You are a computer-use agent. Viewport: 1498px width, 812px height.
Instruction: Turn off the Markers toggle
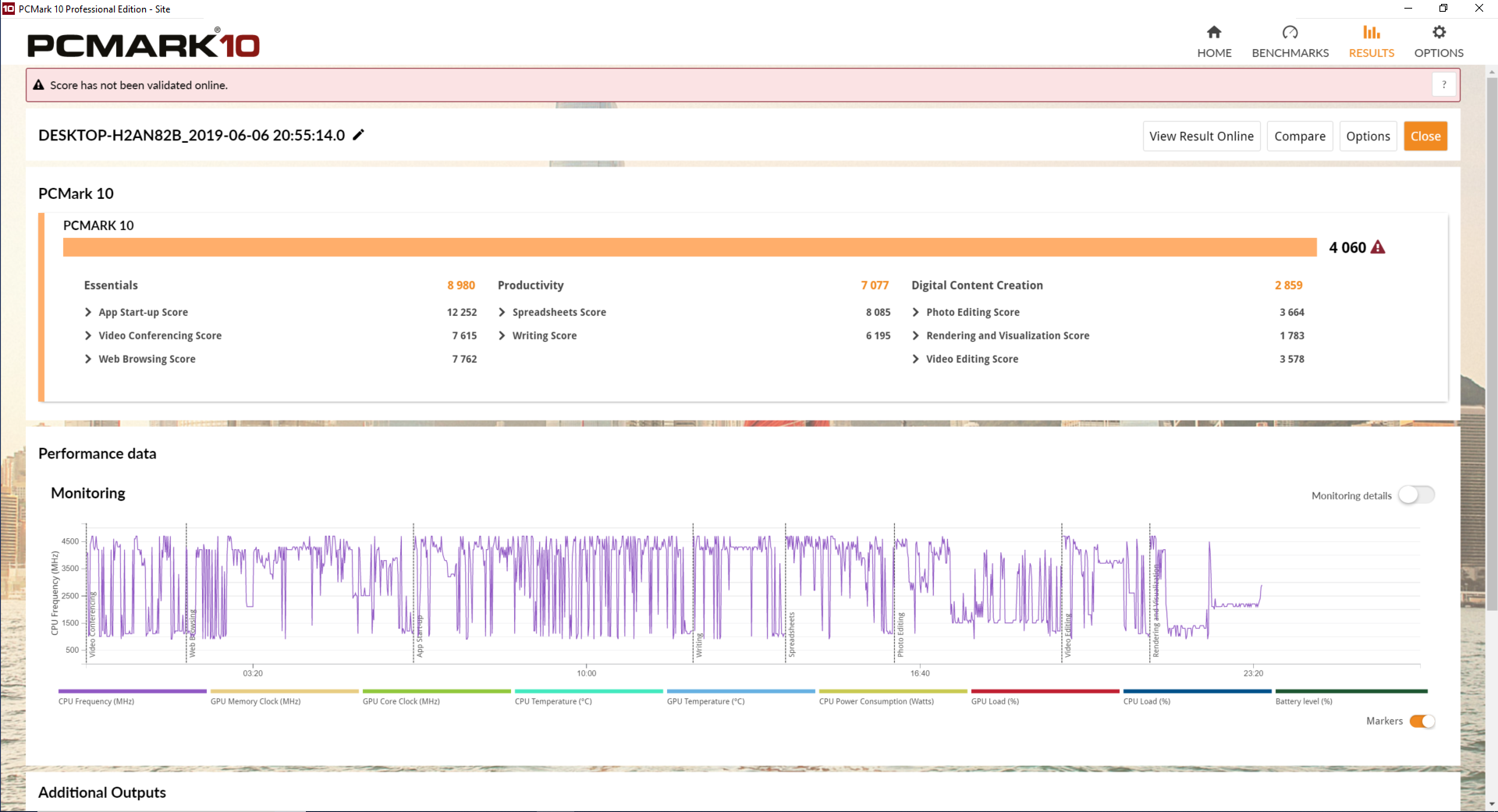tap(1422, 722)
